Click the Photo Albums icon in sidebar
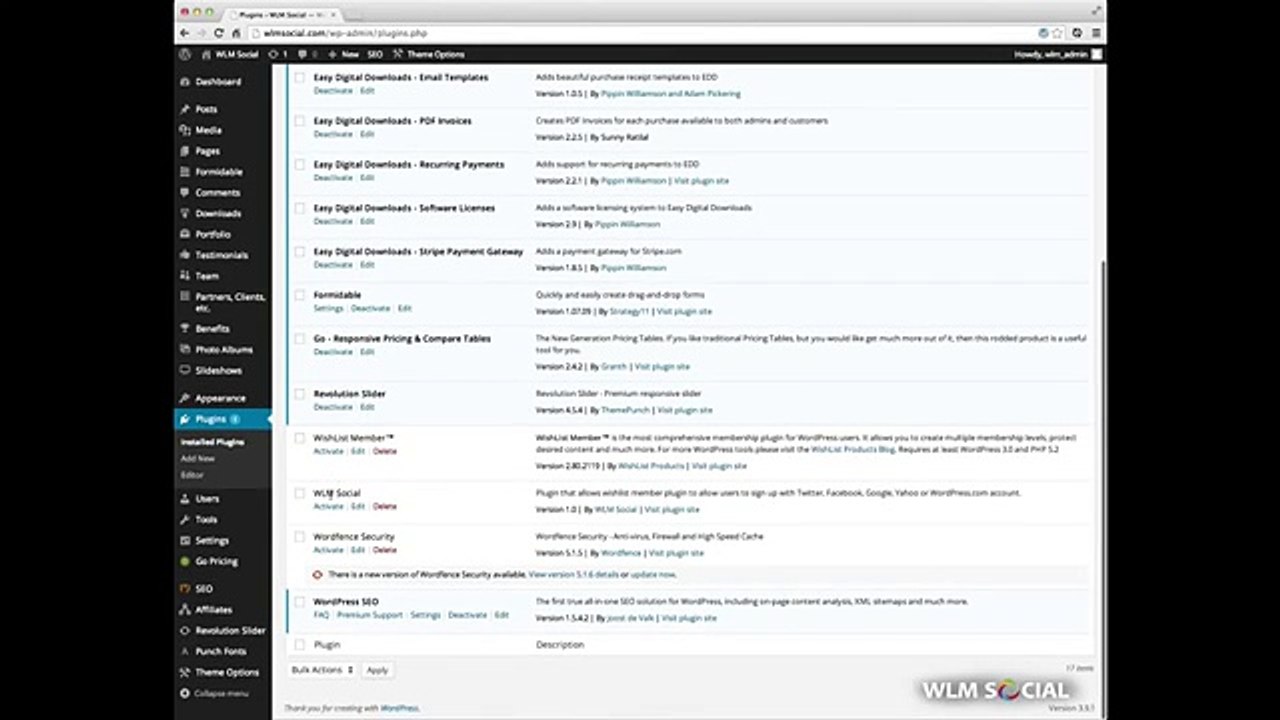 click(x=185, y=349)
